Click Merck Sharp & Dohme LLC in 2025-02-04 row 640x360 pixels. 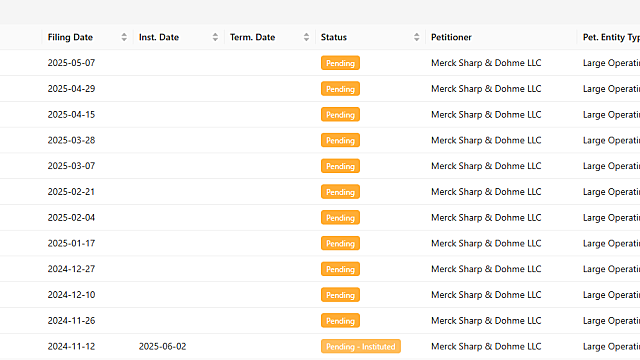486,217
